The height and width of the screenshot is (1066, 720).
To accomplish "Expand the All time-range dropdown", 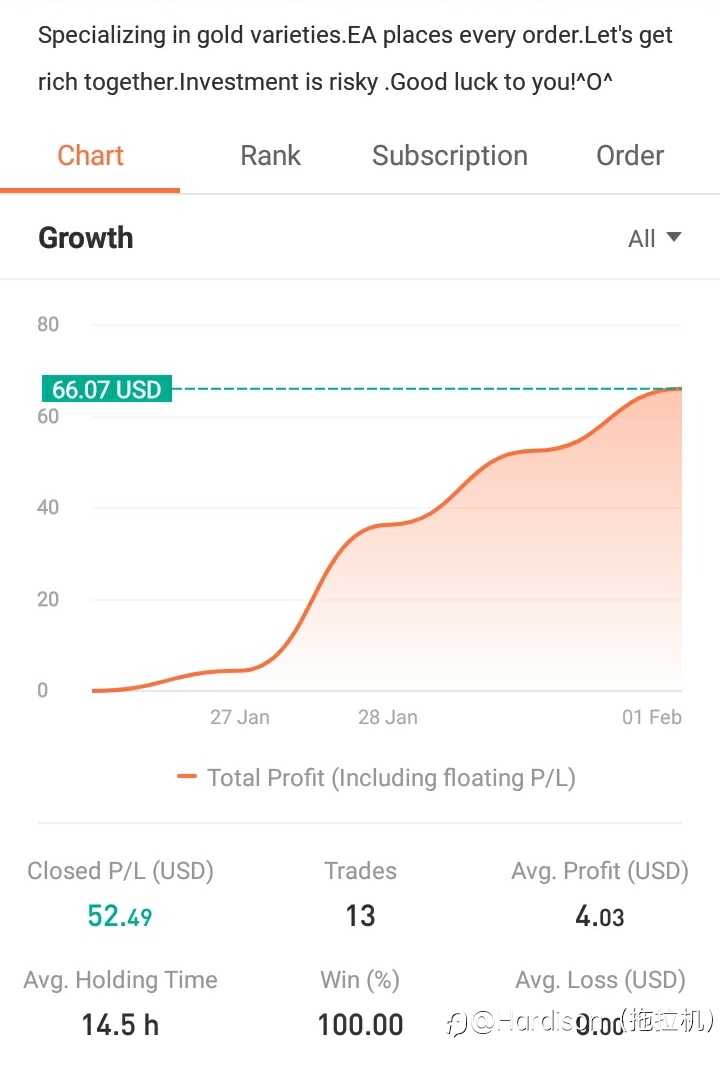I will [654, 239].
